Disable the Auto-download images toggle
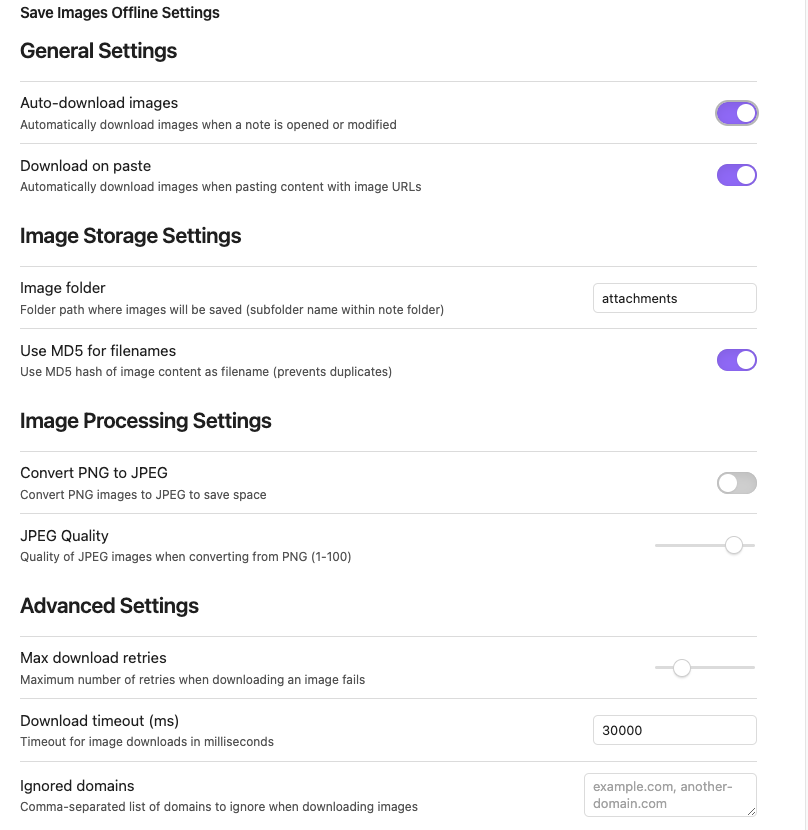Image resolution: width=808 pixels, height=830 pixels. pyautogui.click(x=737, y=113)
